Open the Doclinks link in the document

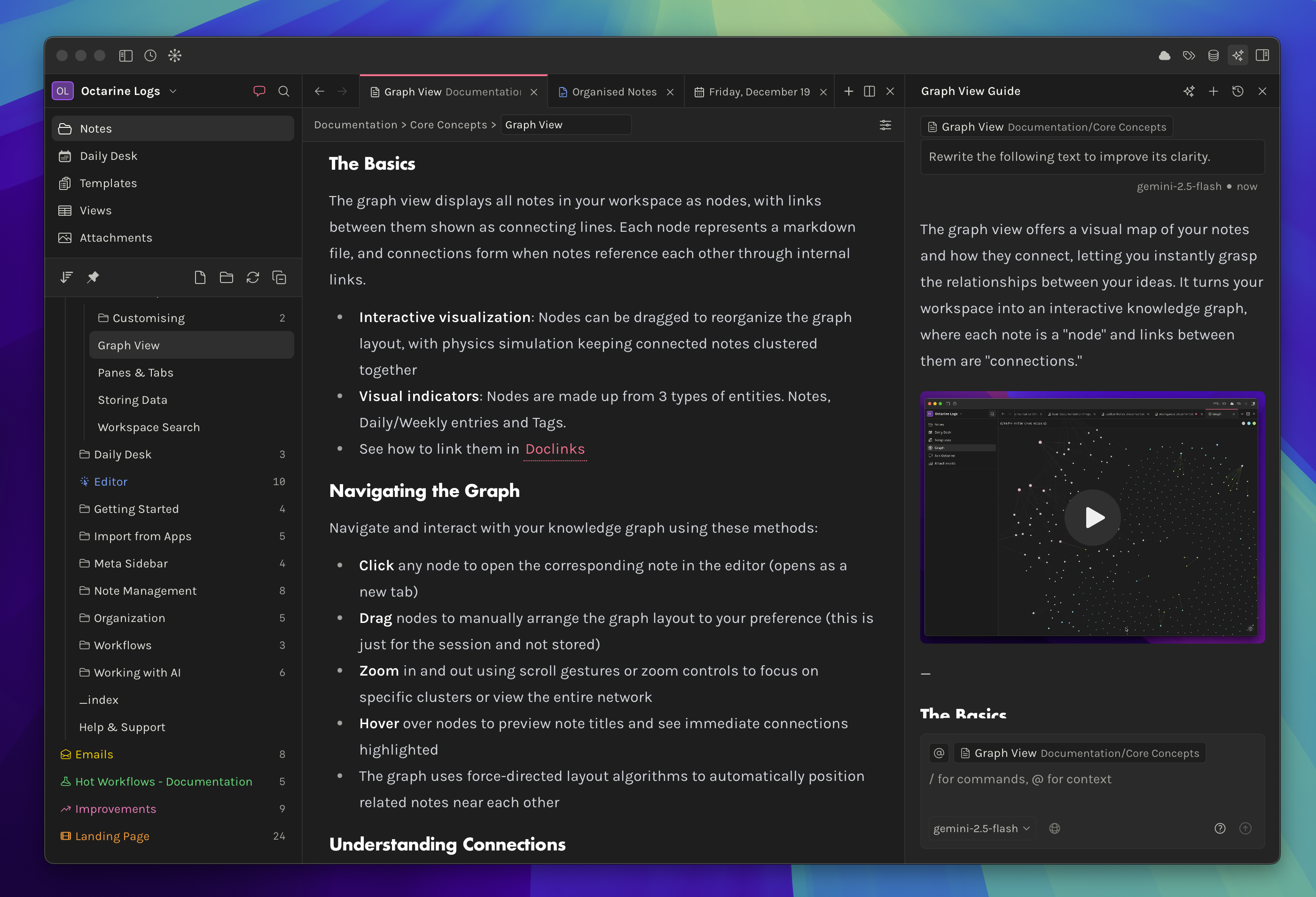555,449
